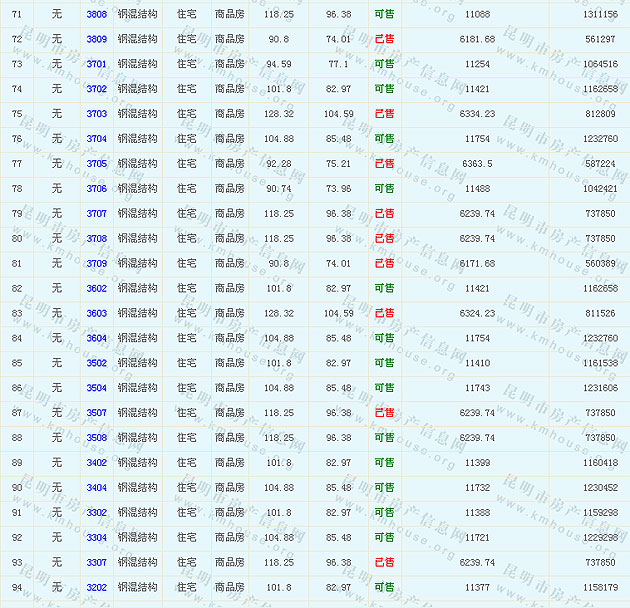Screen dimensions: 630x608
Task: Select room 3702 link
Action: pyautogui.click(x=96, y=89)
